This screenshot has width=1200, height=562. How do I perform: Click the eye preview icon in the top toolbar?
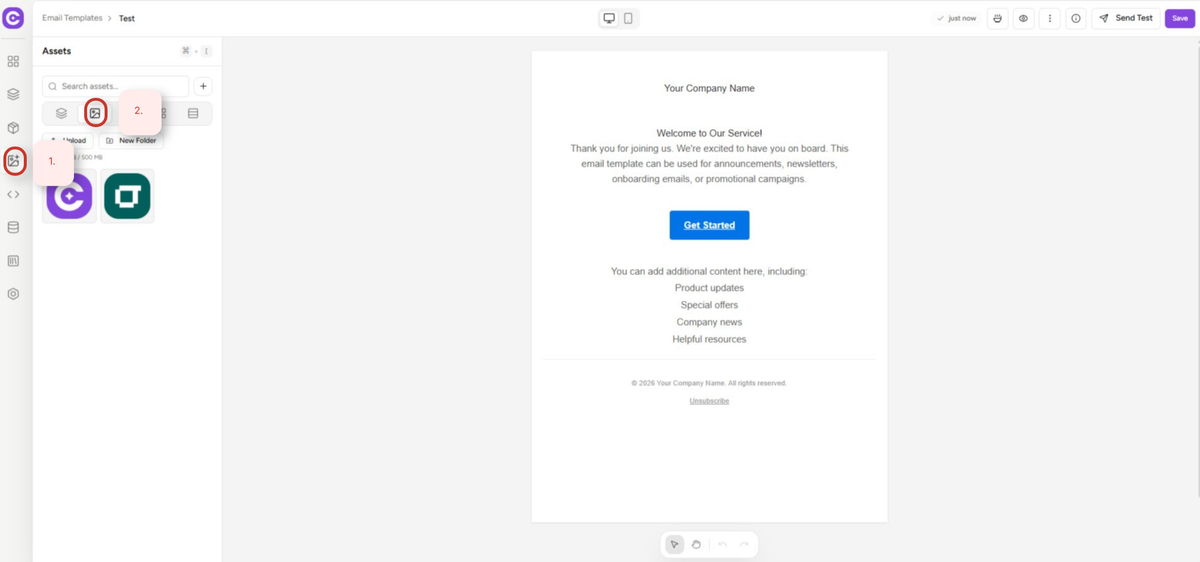coord(1023,18)
